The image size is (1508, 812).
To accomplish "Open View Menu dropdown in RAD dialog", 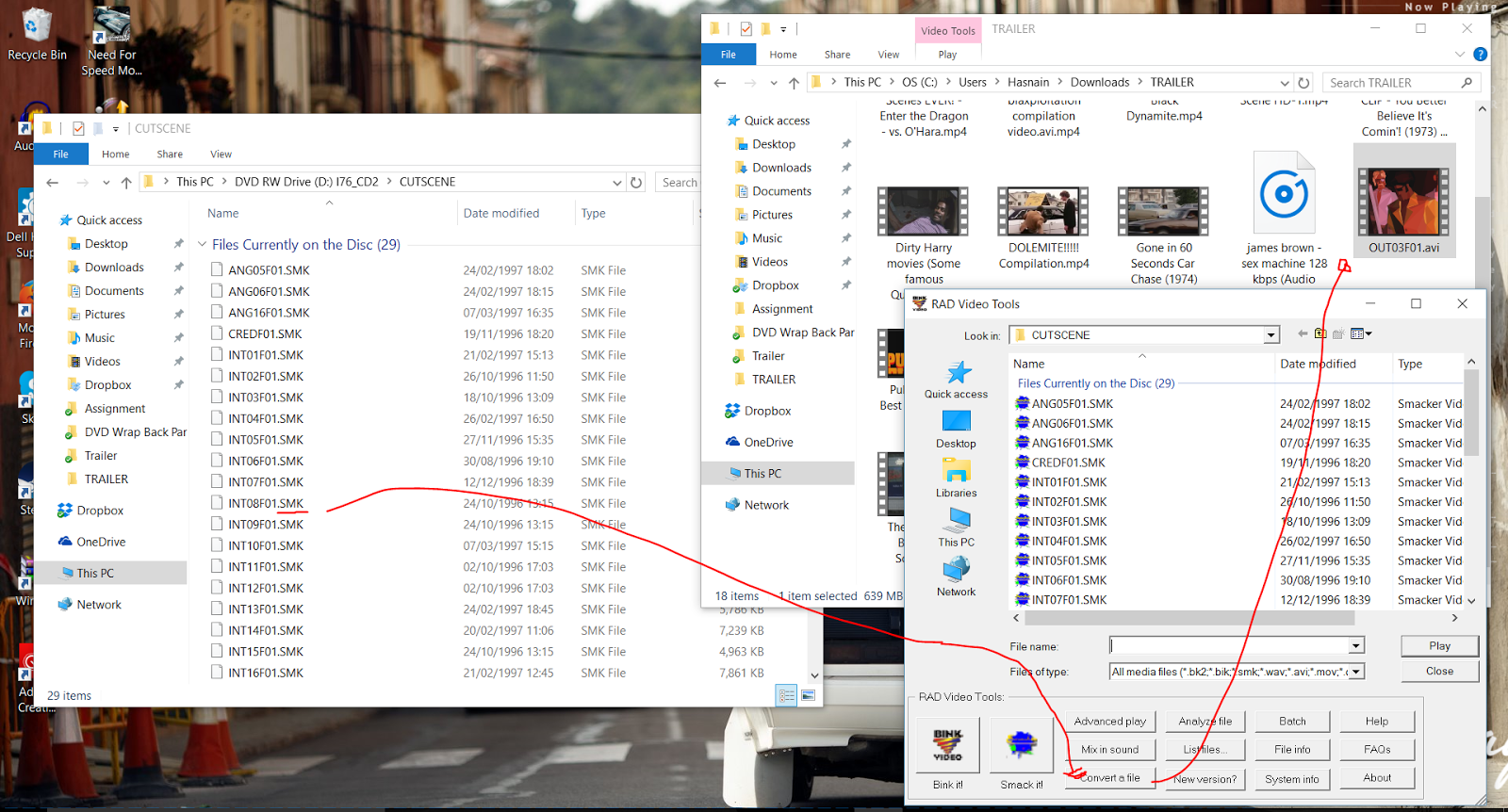I will point(1361,333).
